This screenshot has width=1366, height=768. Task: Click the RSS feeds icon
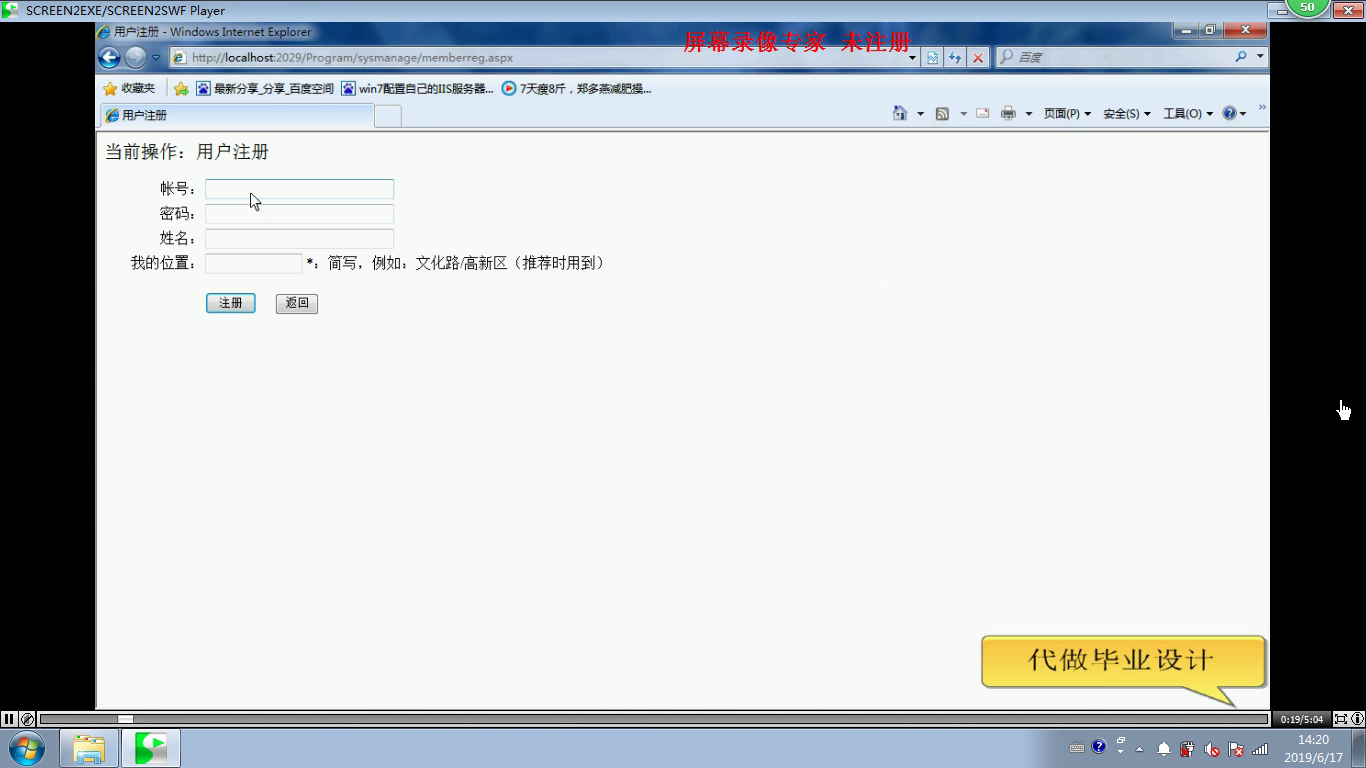[942, 114]
